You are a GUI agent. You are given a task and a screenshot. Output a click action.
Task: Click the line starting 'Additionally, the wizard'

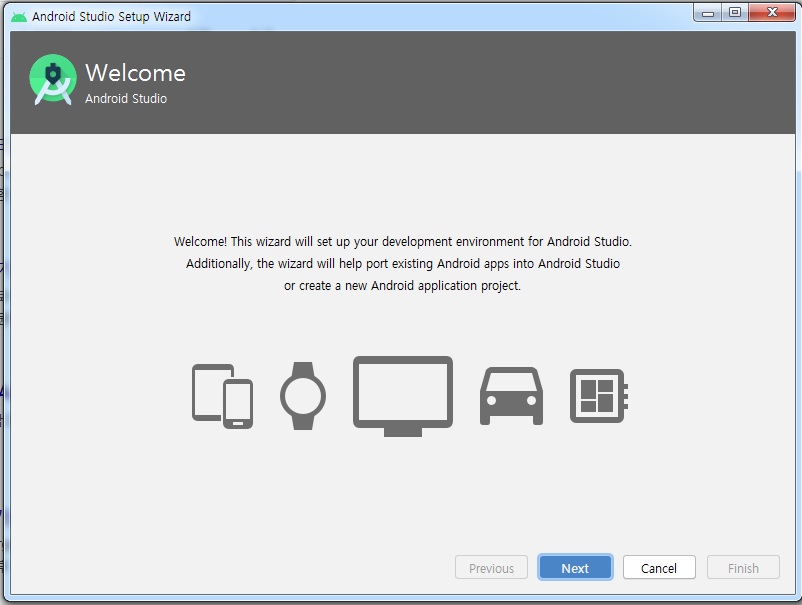403,263
